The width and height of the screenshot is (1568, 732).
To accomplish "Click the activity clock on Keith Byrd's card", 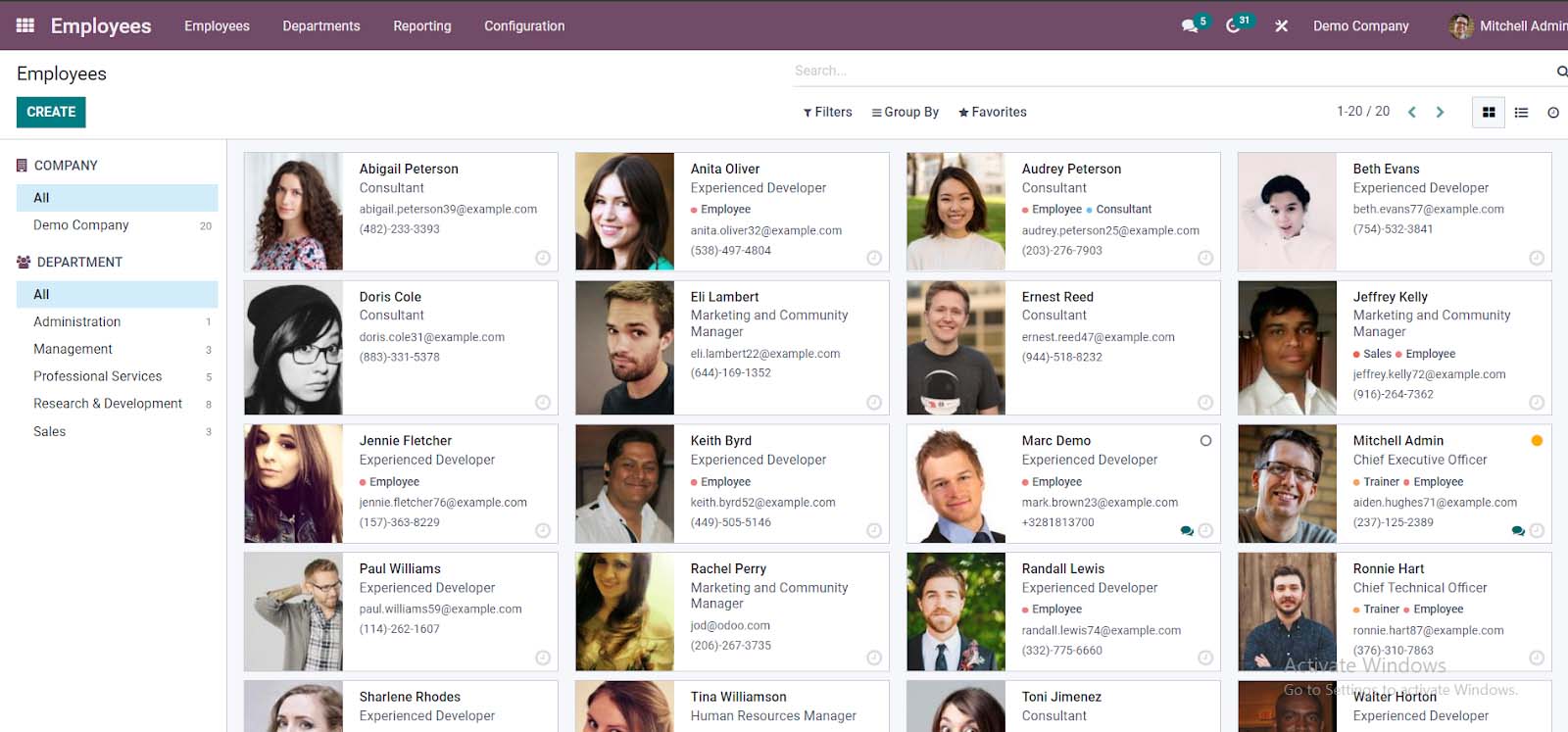I will coord(874,530).
